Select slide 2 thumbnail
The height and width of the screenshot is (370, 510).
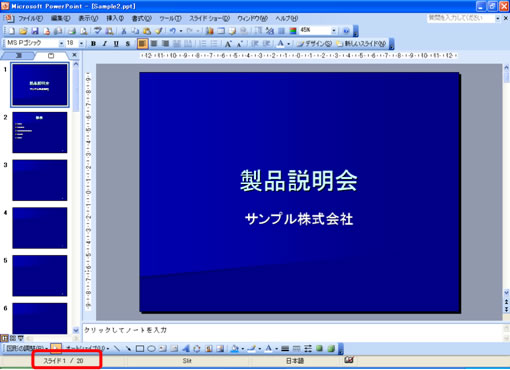(40, 132)
